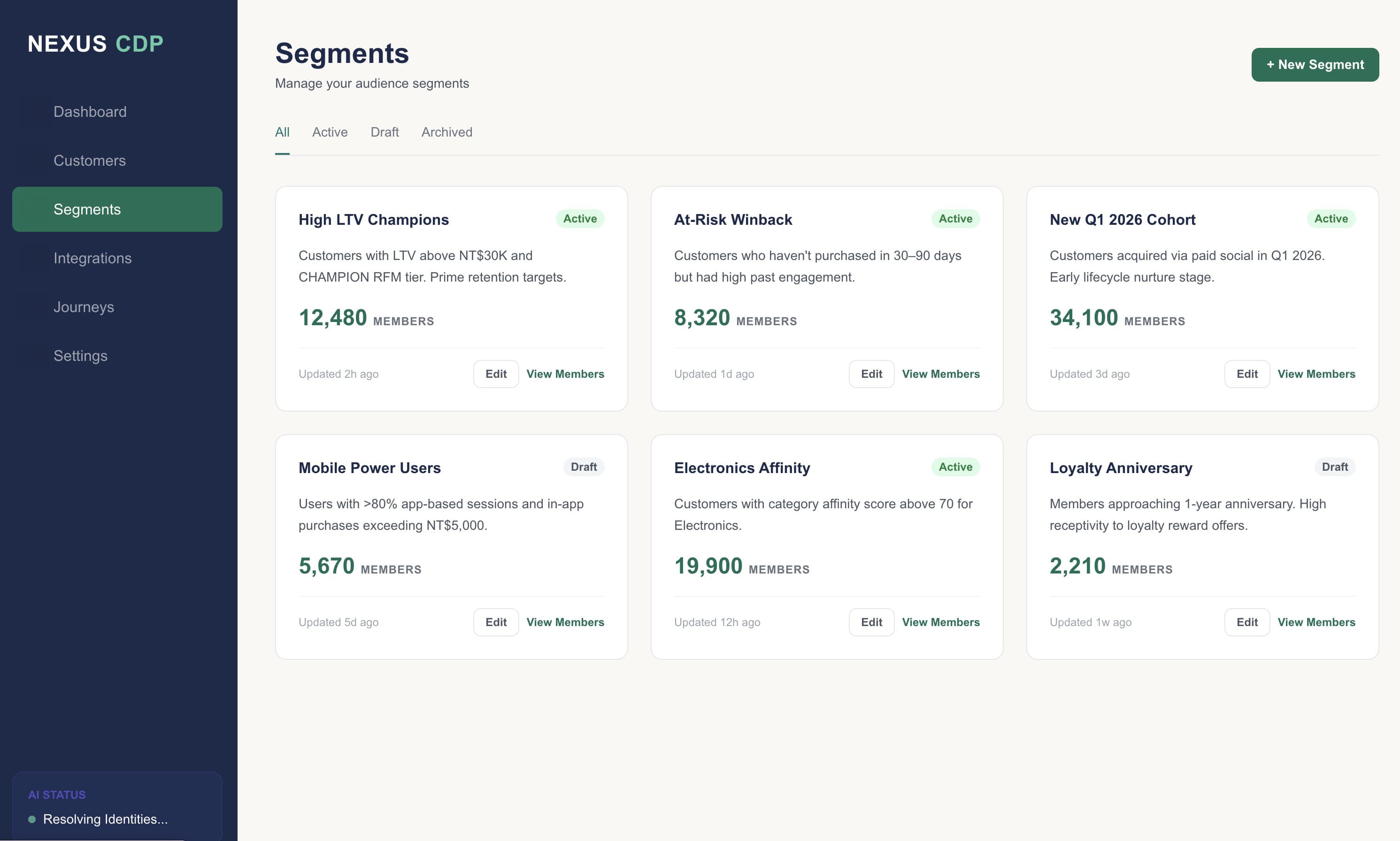Switch to the Active segments tab
The height and width of the screenshot is (841, 1400).
(x=329, y=132)
